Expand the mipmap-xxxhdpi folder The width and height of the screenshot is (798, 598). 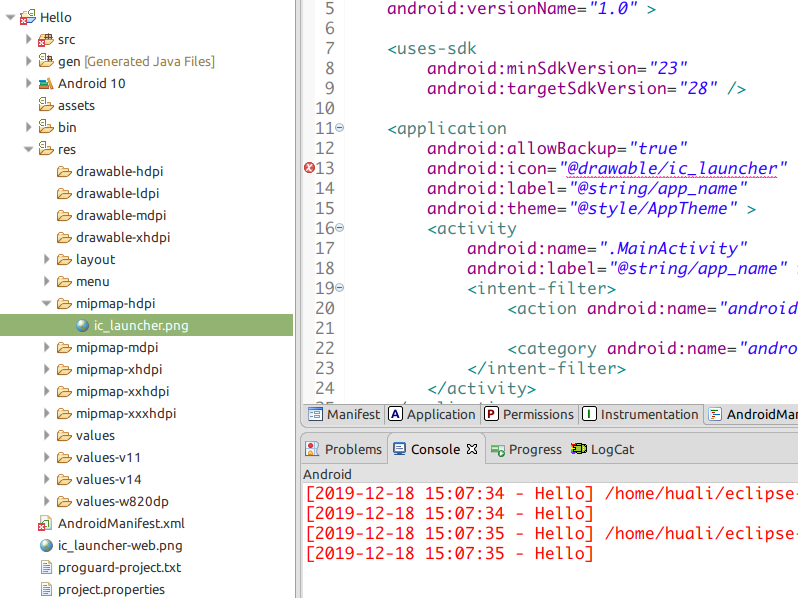coord(47,413)
